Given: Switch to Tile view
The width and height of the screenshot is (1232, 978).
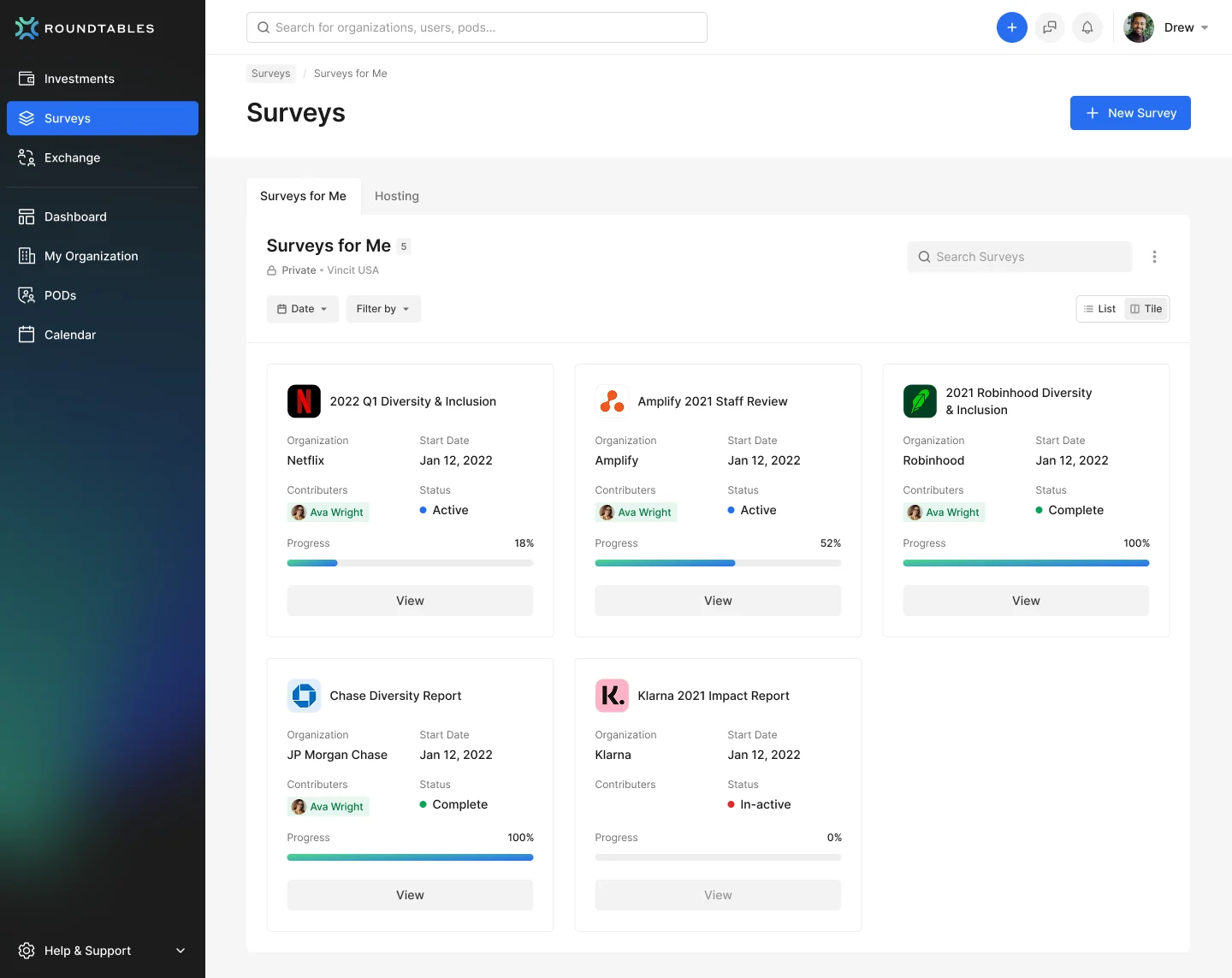Looking at the screenshot, I should (x=1146, y=309).
